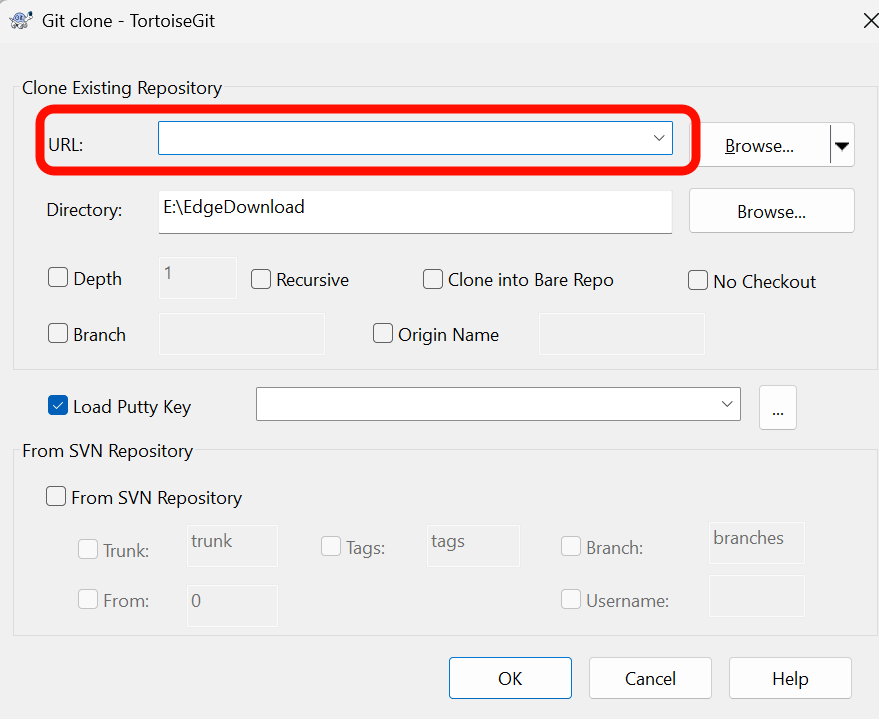
Task: Tick the From: checkbox in SVN section
Action: tap(88, 600)
